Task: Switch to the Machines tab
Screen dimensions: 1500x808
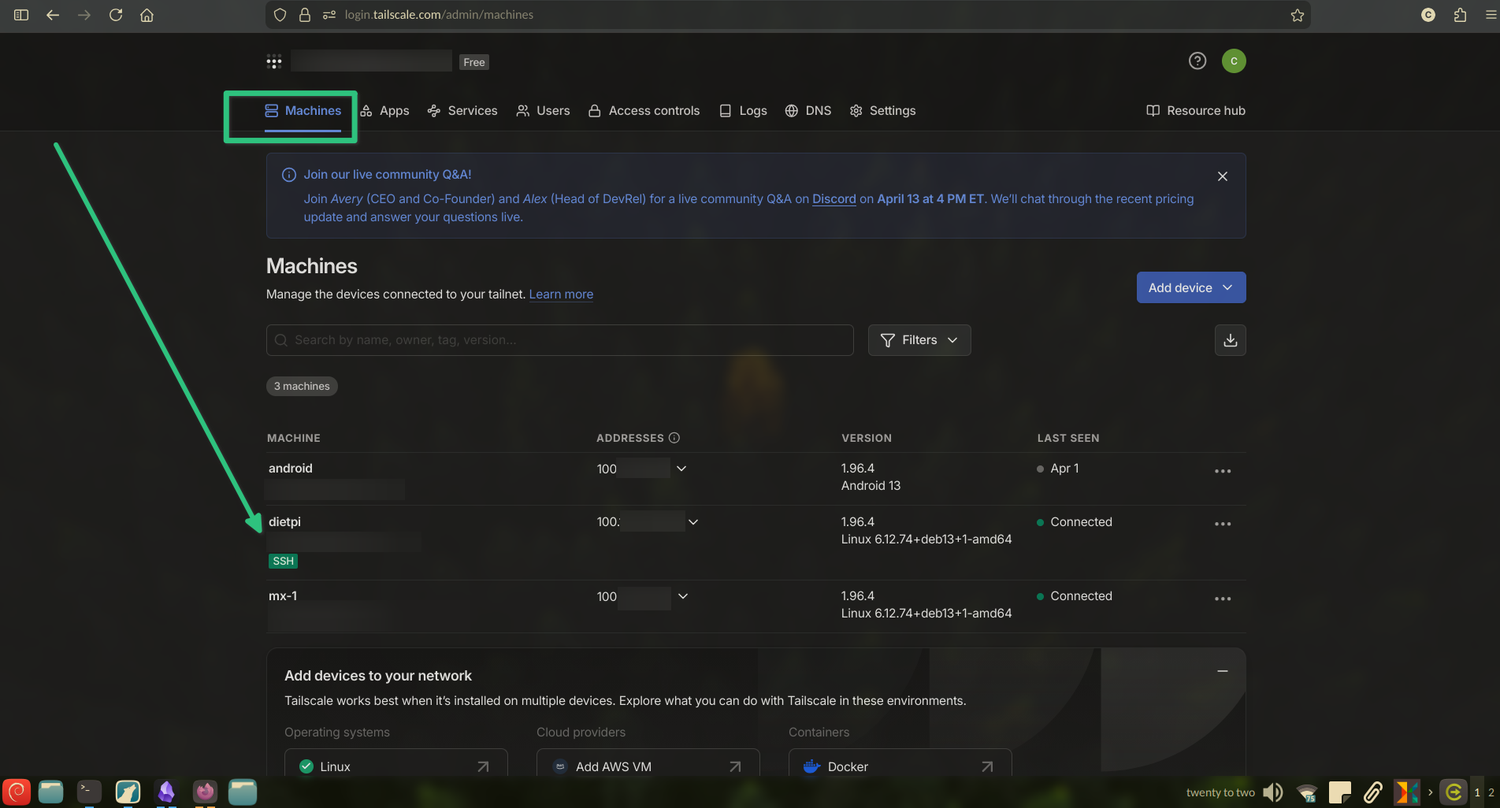Action: [x=303, y=111]
